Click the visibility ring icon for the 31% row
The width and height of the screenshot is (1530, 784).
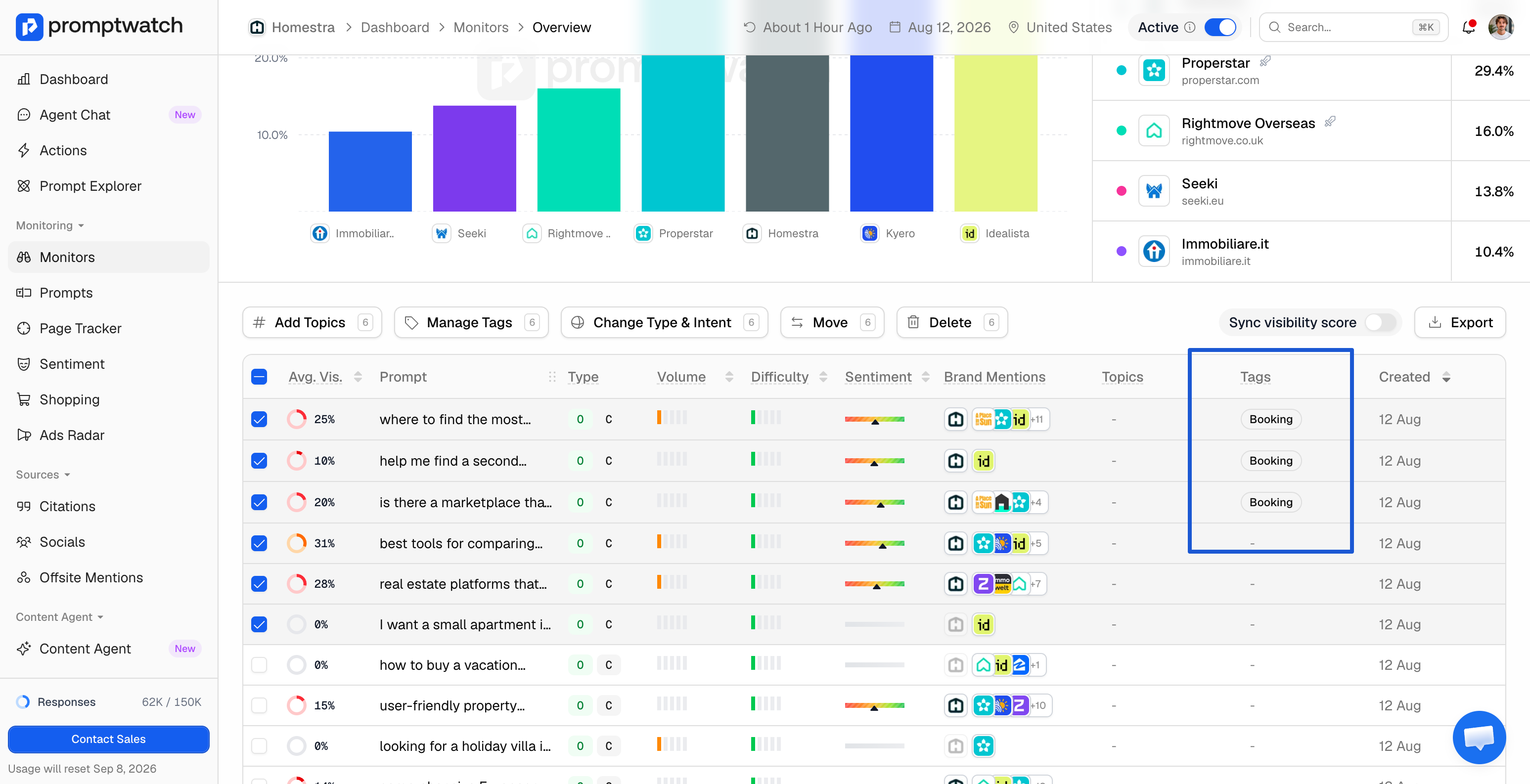[x=296, y=543]
